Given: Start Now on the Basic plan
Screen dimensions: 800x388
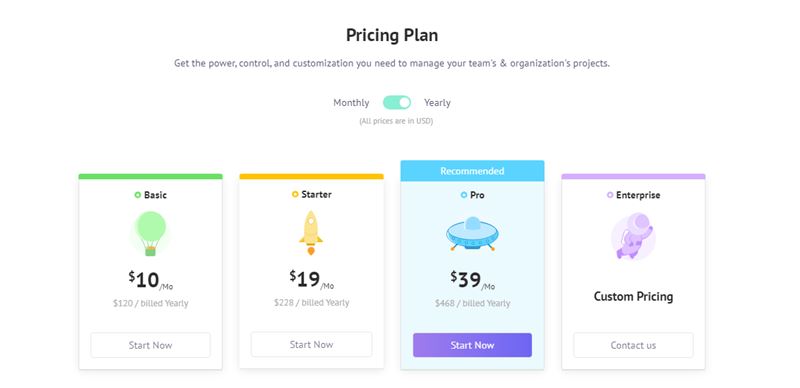Looking at the screenshot, I should [151, 345].
